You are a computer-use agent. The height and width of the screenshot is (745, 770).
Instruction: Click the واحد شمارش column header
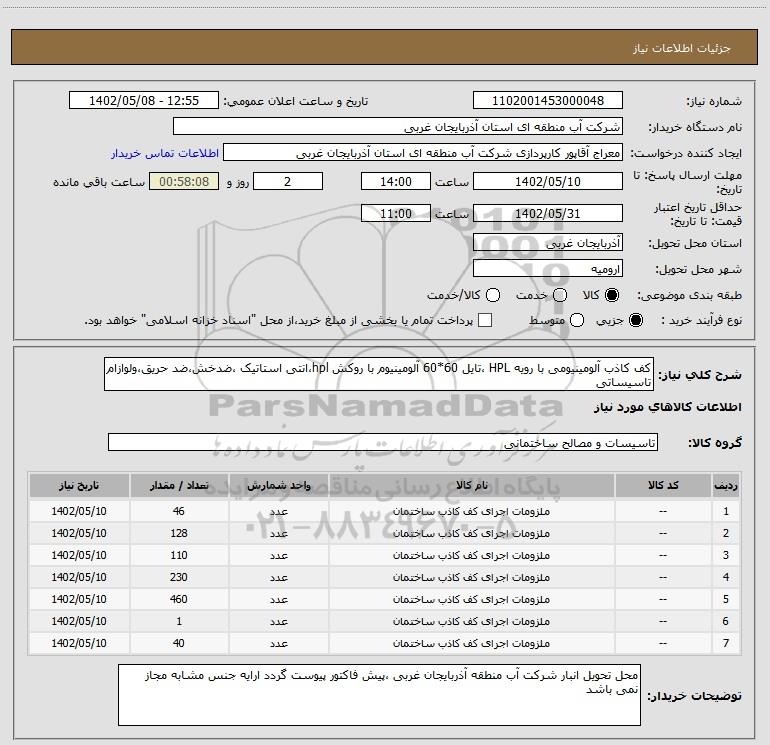[x=278, y=485]
